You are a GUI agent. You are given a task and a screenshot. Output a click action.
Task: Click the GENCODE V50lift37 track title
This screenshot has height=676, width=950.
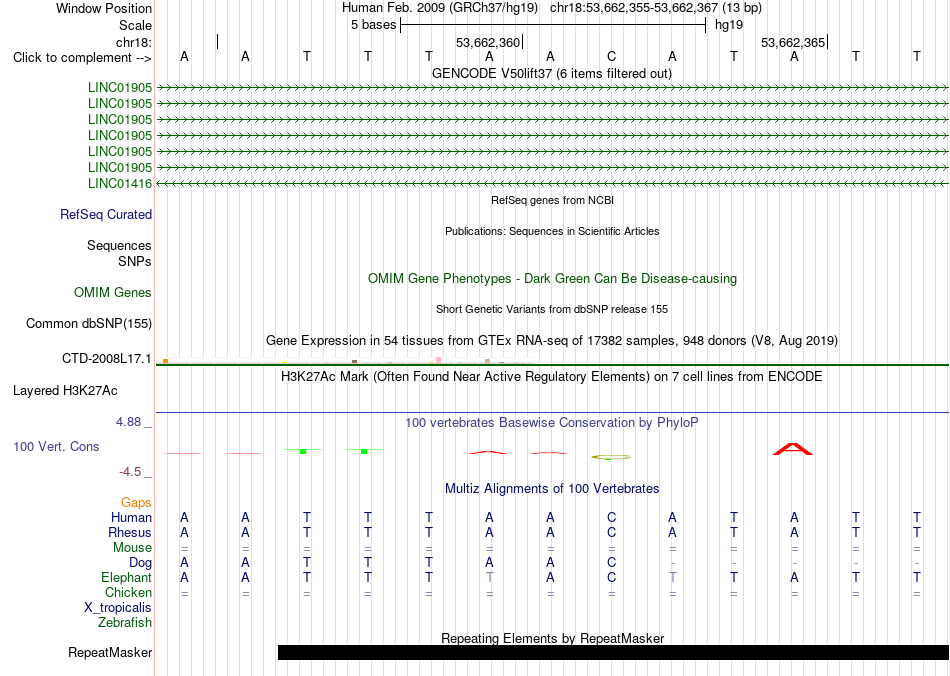(x=552, y=73)
